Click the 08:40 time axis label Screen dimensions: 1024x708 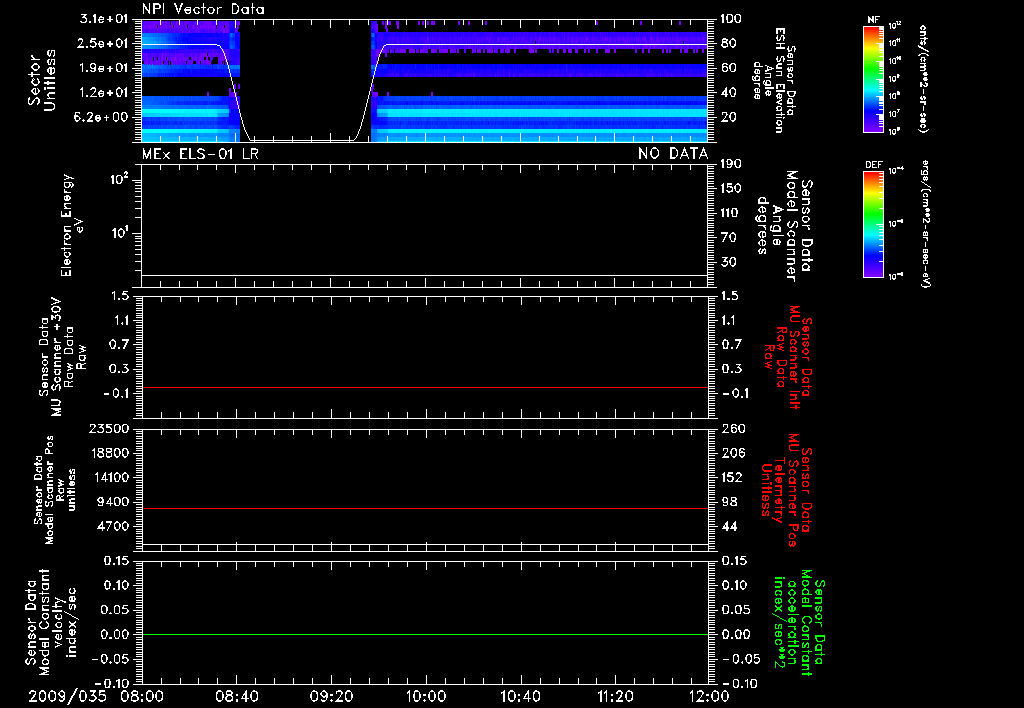[x=236, y=696]
